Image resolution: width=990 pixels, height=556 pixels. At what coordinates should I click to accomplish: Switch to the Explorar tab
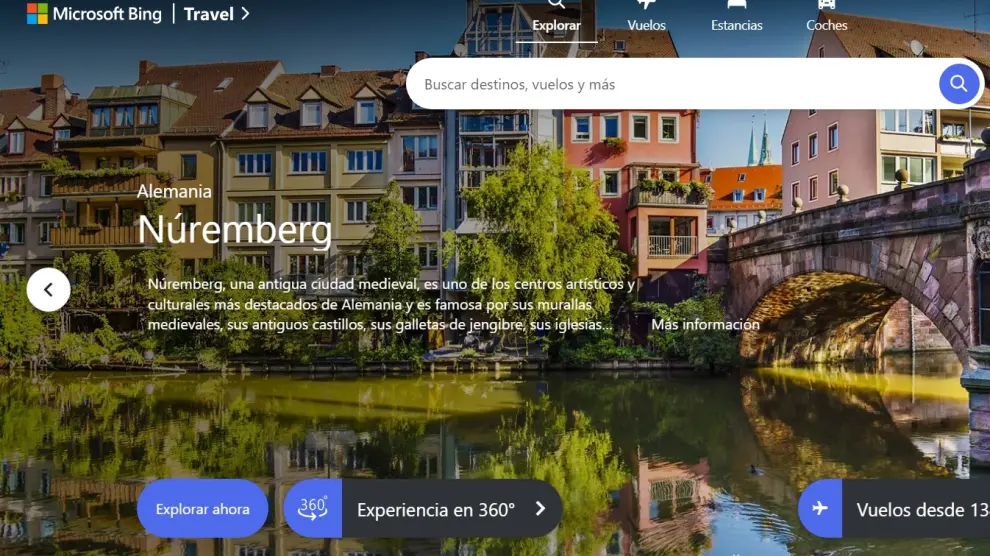pyautogui.click(x=556, y=25)
